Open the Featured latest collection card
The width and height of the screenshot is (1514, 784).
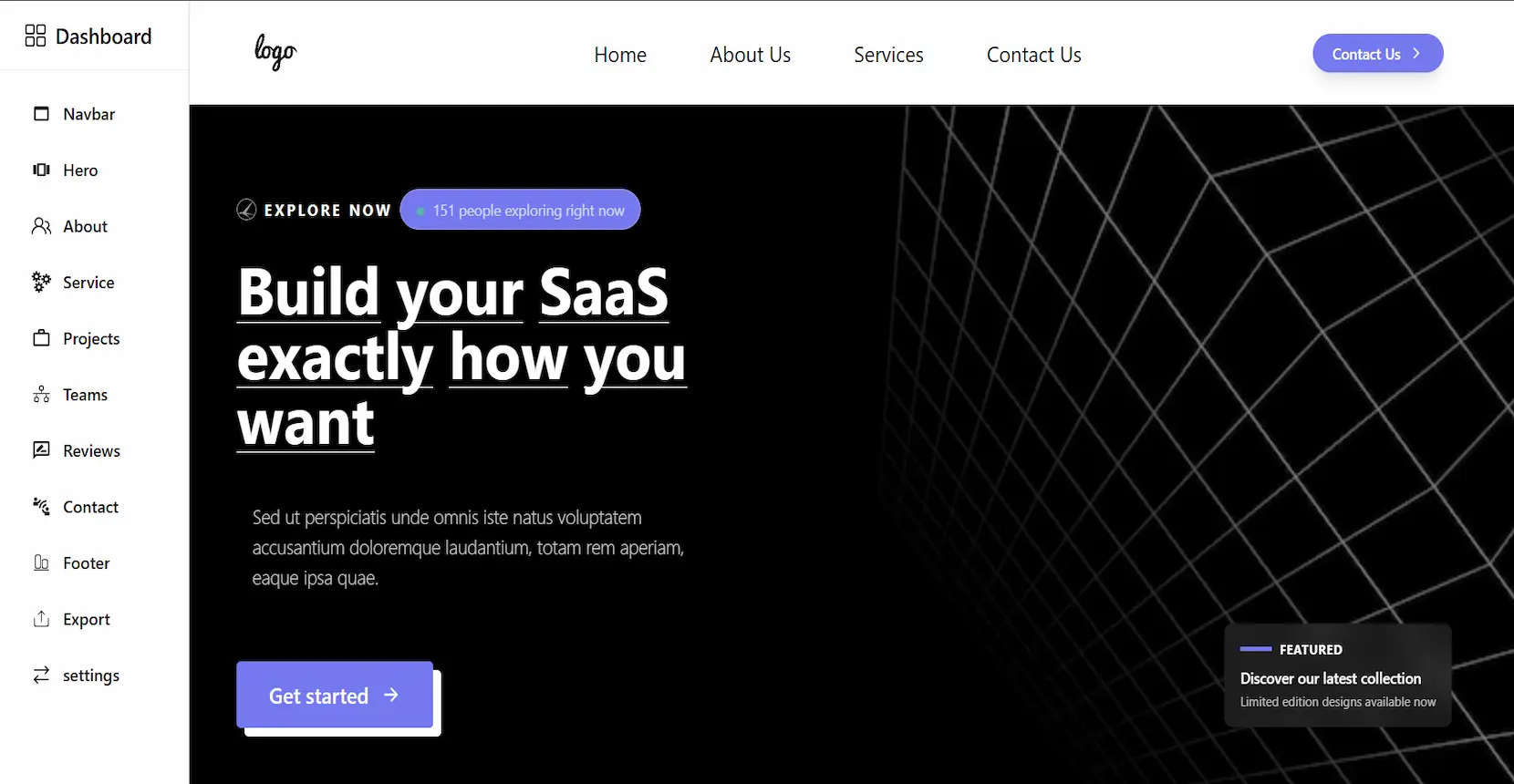pyautogui.click(x=1337, y=676)
